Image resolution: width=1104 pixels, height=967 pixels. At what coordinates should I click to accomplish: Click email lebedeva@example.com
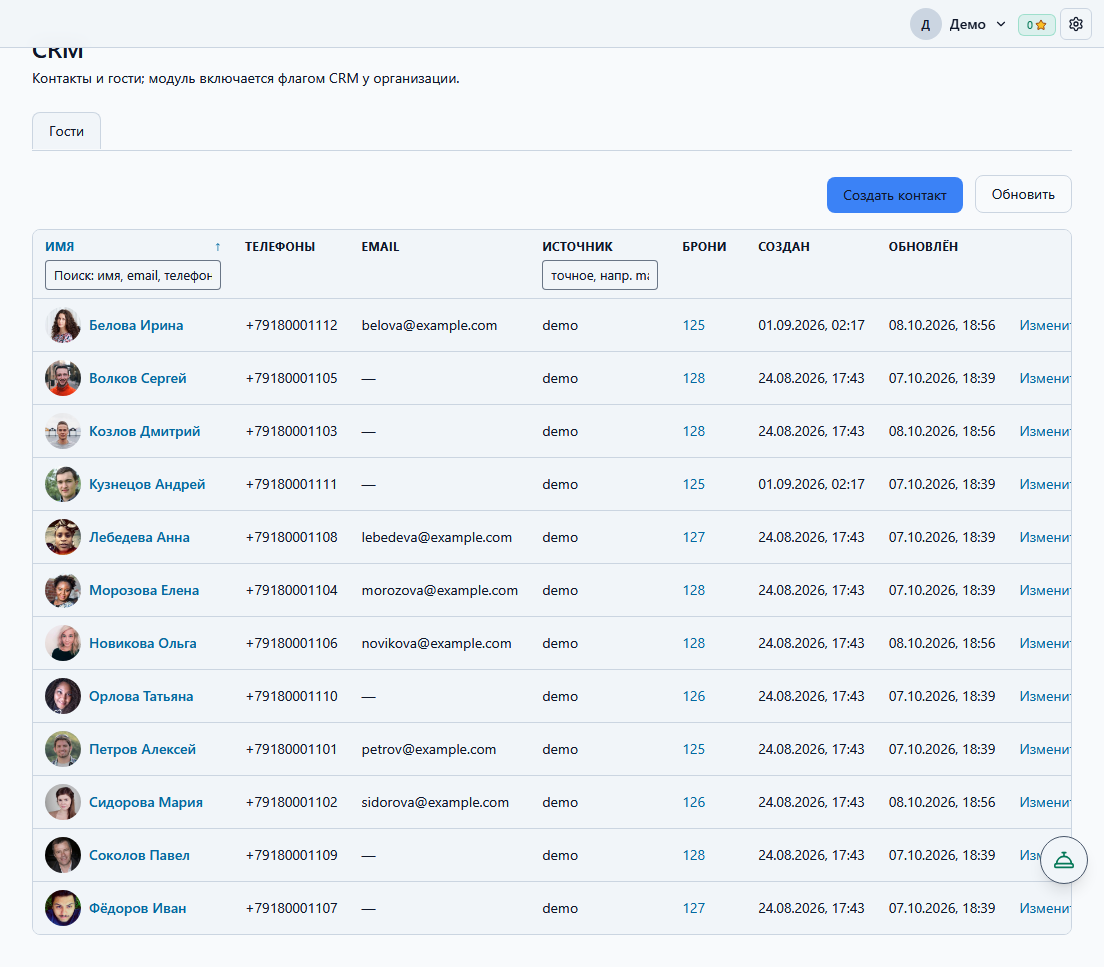[x=437, y=537]
